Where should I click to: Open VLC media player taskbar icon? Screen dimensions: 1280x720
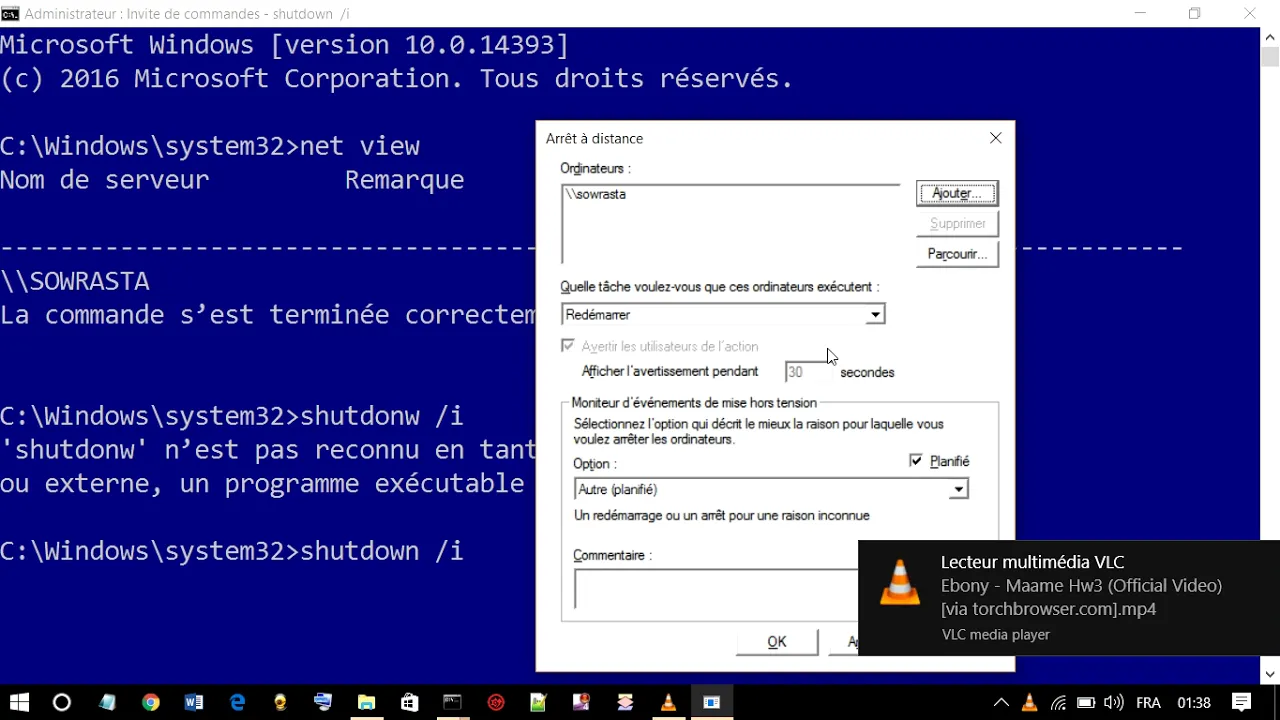click(x=668, y=703)
